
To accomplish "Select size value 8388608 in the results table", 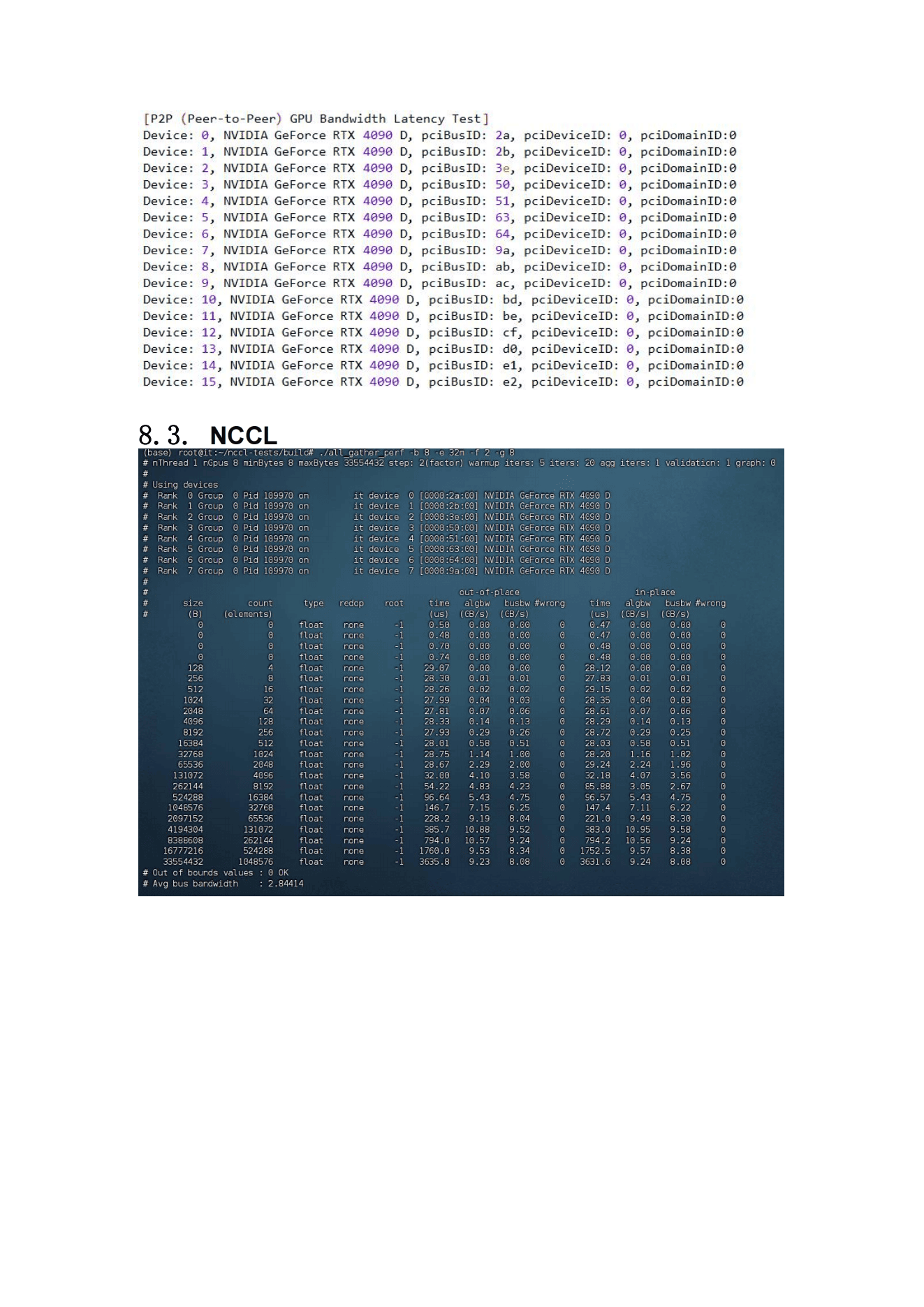I will point(185,840).
